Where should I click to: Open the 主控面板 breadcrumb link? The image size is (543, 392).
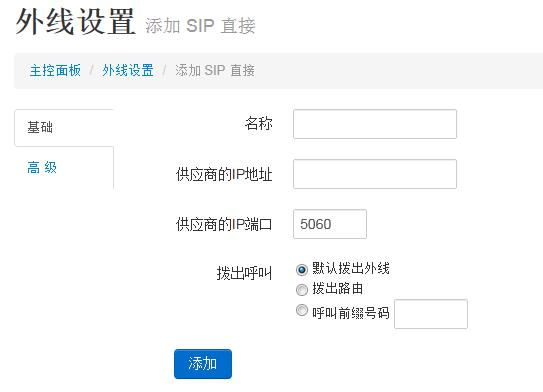tap(55, 71)
